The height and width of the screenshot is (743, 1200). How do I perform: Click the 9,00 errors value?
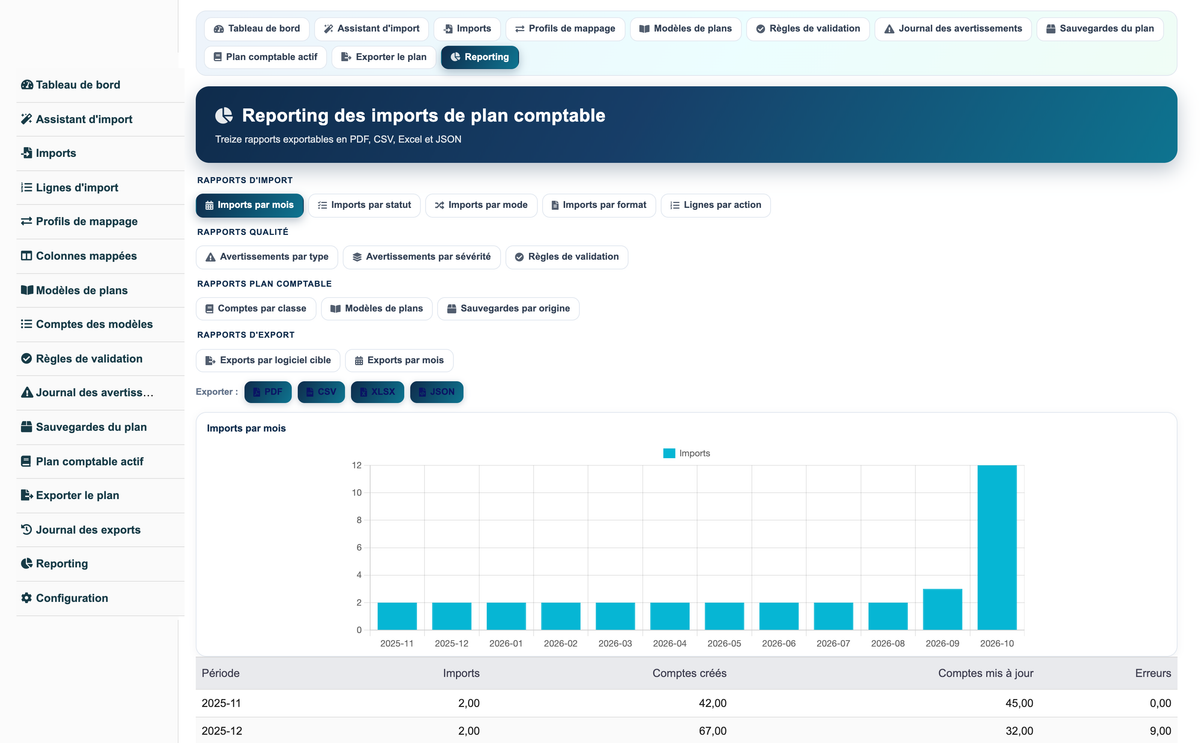coord(1160,731)
